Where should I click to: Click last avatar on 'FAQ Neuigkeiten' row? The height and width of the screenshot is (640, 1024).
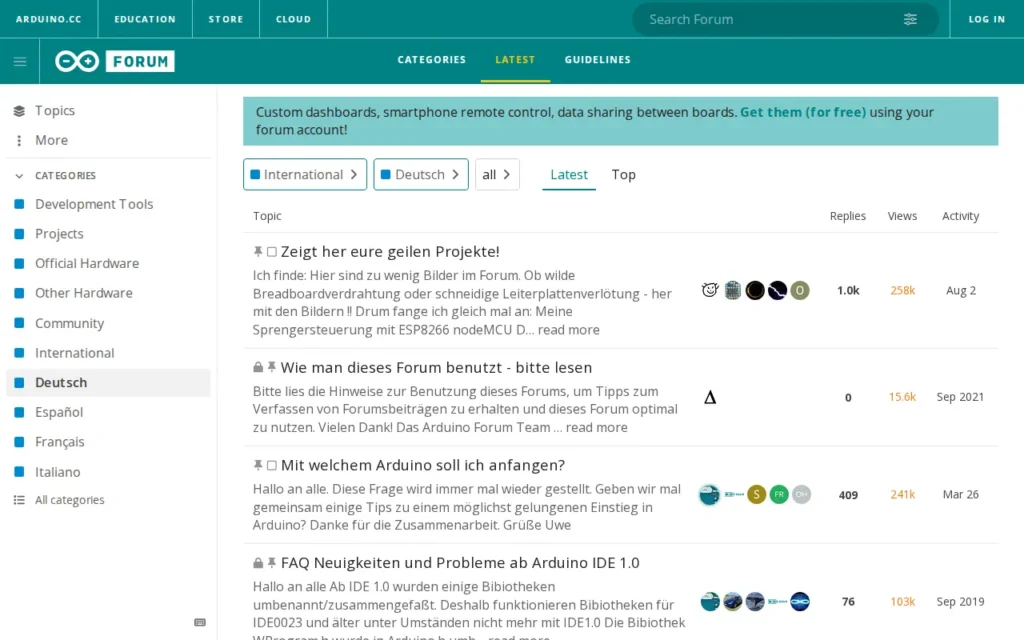(x=799, y=601)
